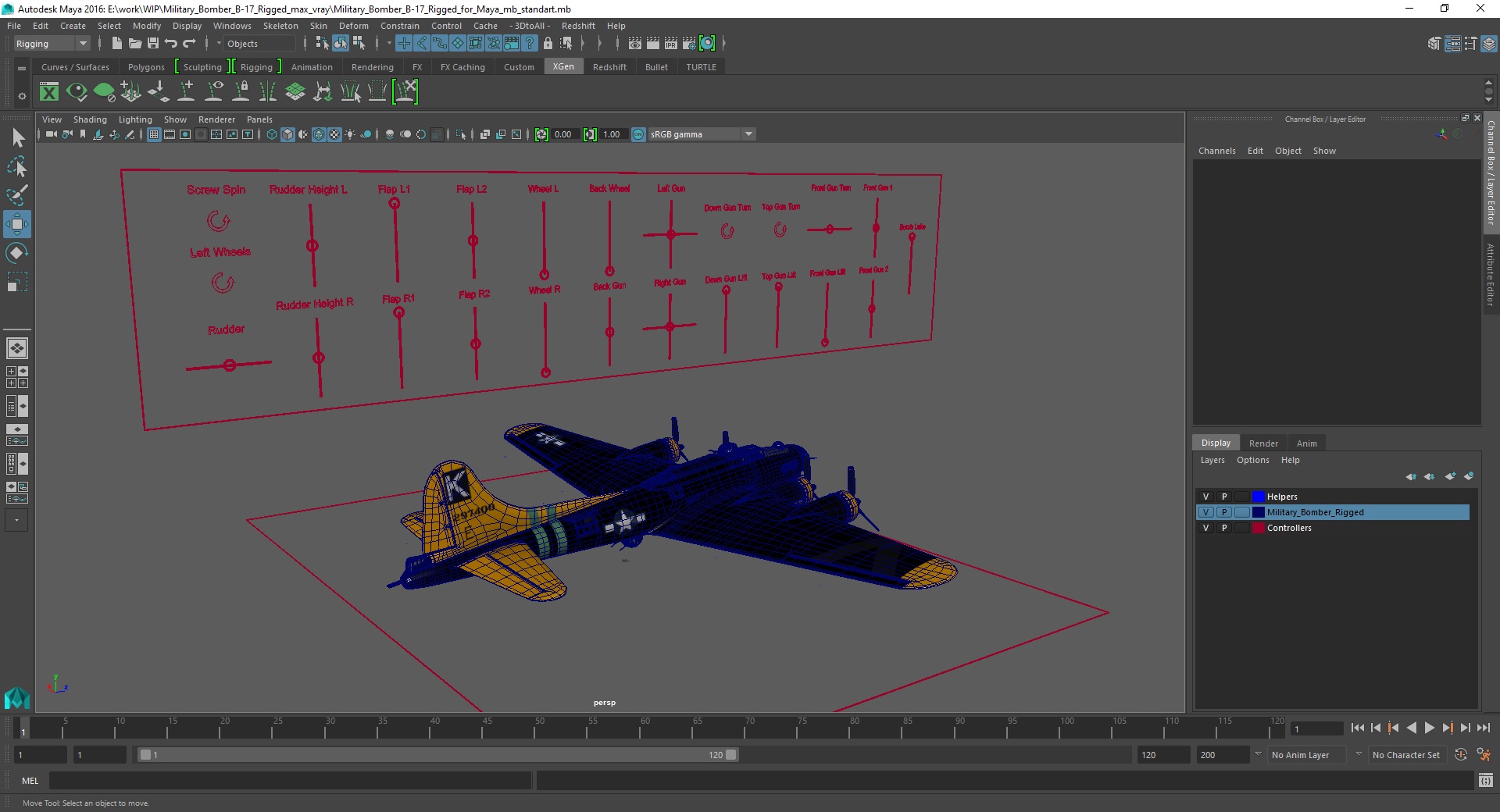Activate the Select tool arrow
This screenshot has height=812, width=1500.
(x=16, y=138)
